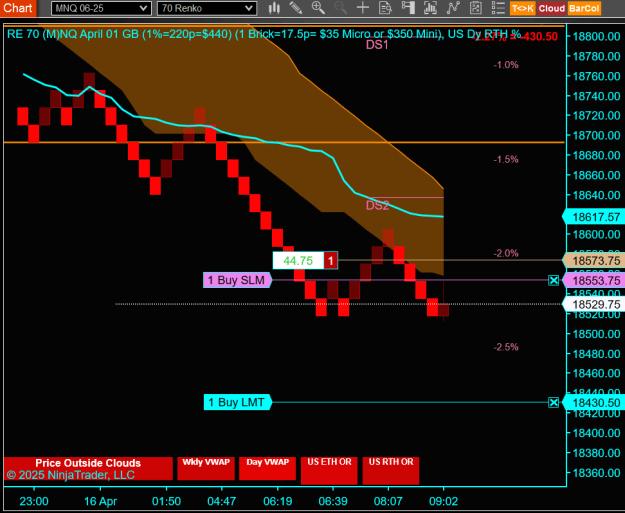Click the -1.5% level label
This screenshot has width=625, height=513.
[506, 159]
